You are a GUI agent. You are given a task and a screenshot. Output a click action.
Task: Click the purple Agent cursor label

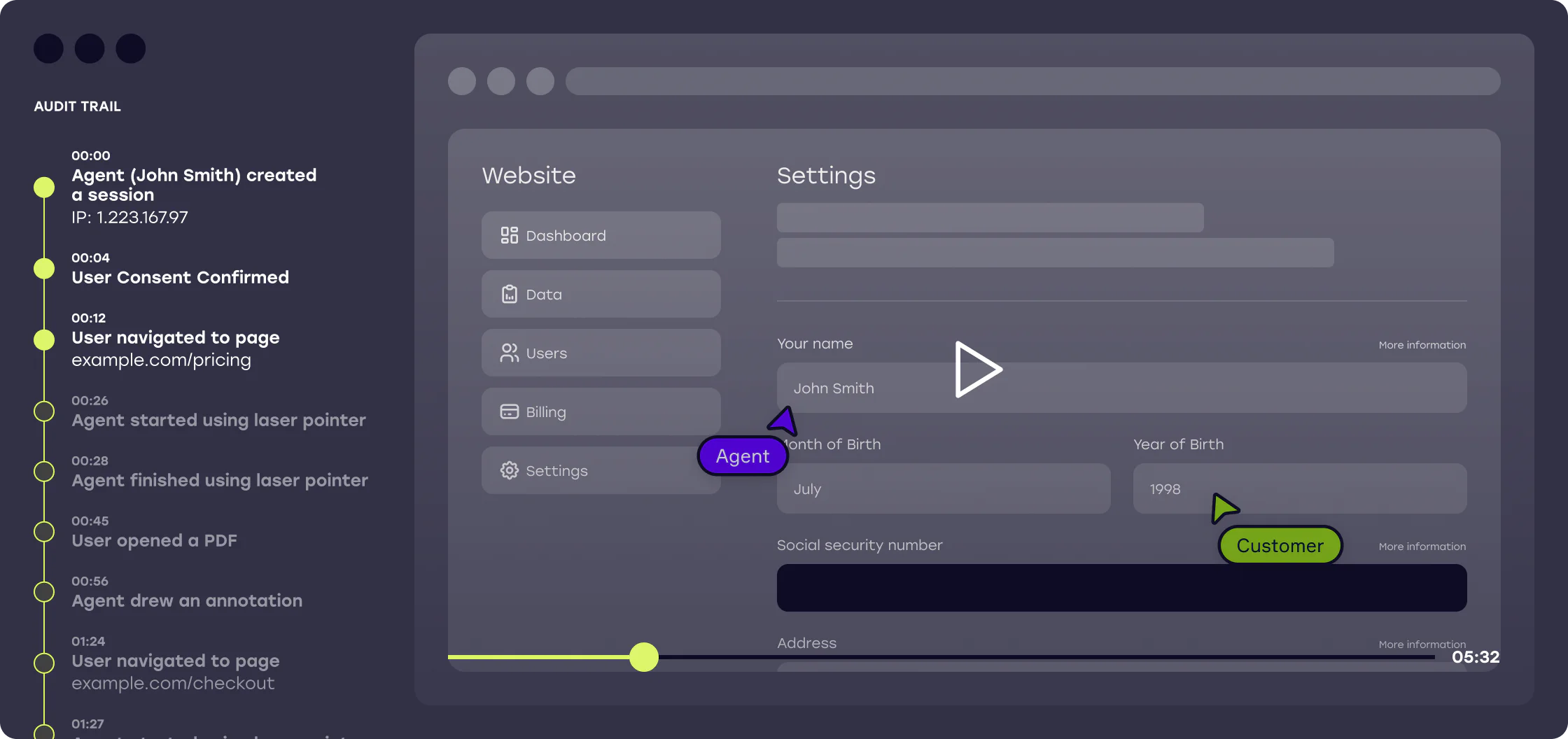(743, 456)
